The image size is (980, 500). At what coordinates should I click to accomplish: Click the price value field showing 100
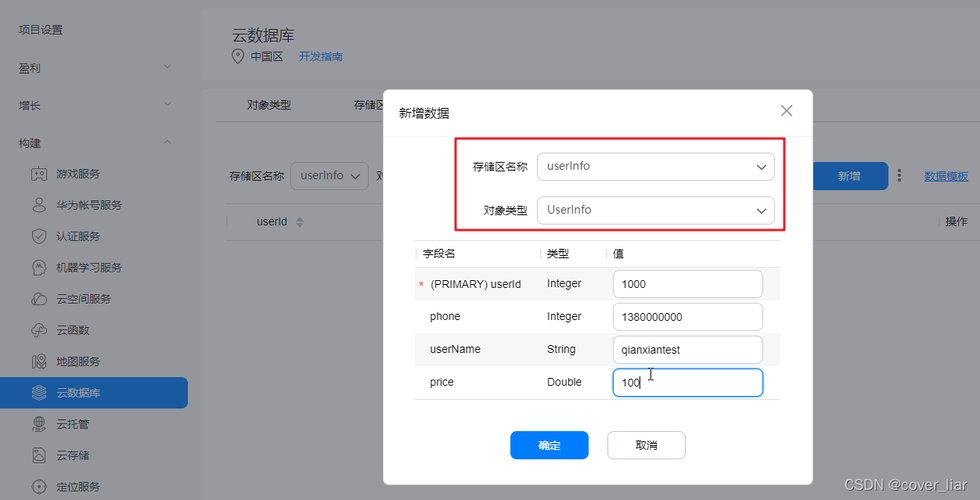pyautogui.click(x=688, y=382)
